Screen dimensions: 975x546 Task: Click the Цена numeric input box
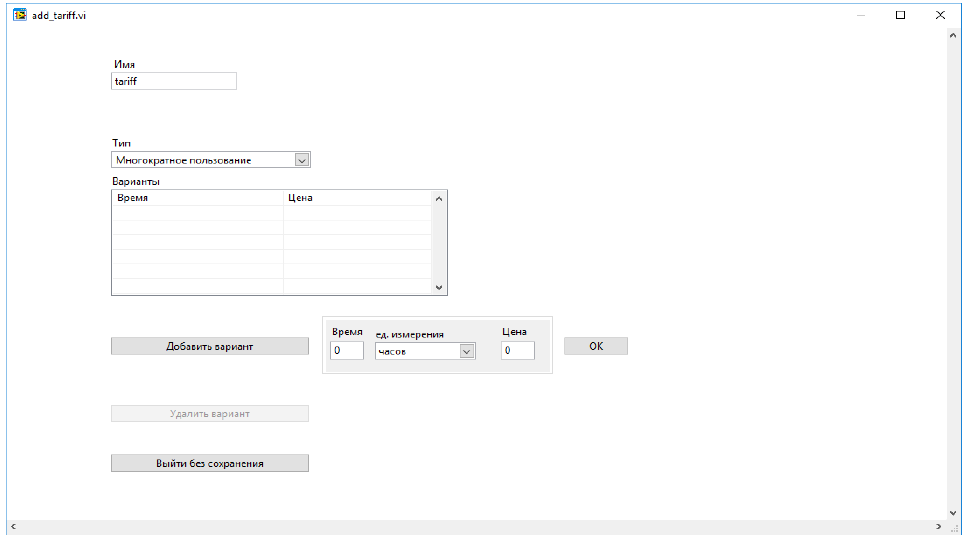[518, 351]
